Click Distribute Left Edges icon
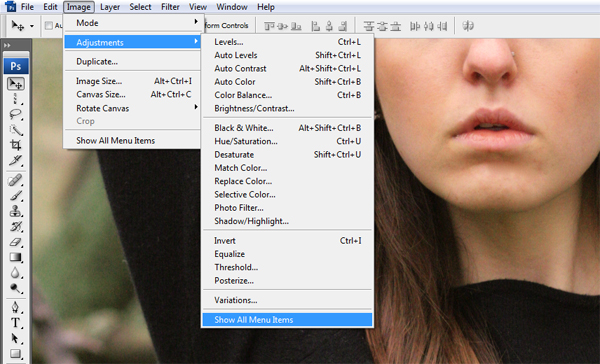Screen dimensions: 600x364 415,26
